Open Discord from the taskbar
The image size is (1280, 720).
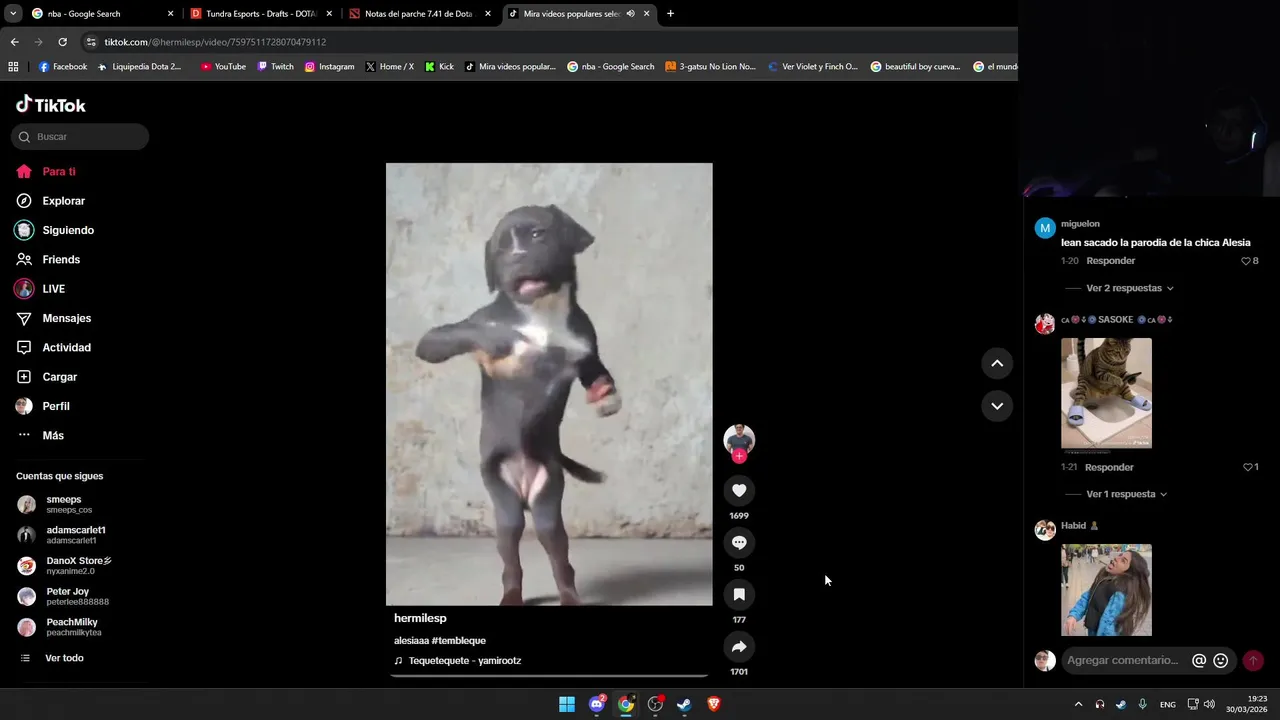tap(597, 704)
